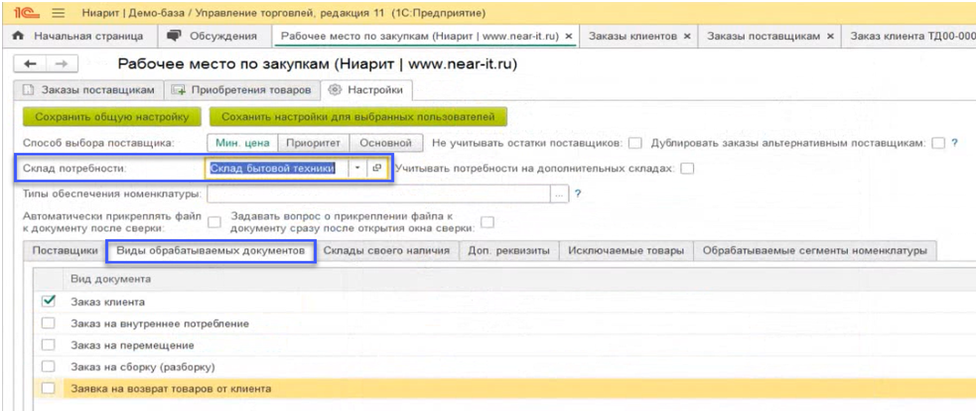Choose Основной supplier selection method

(x=385, y=143)
